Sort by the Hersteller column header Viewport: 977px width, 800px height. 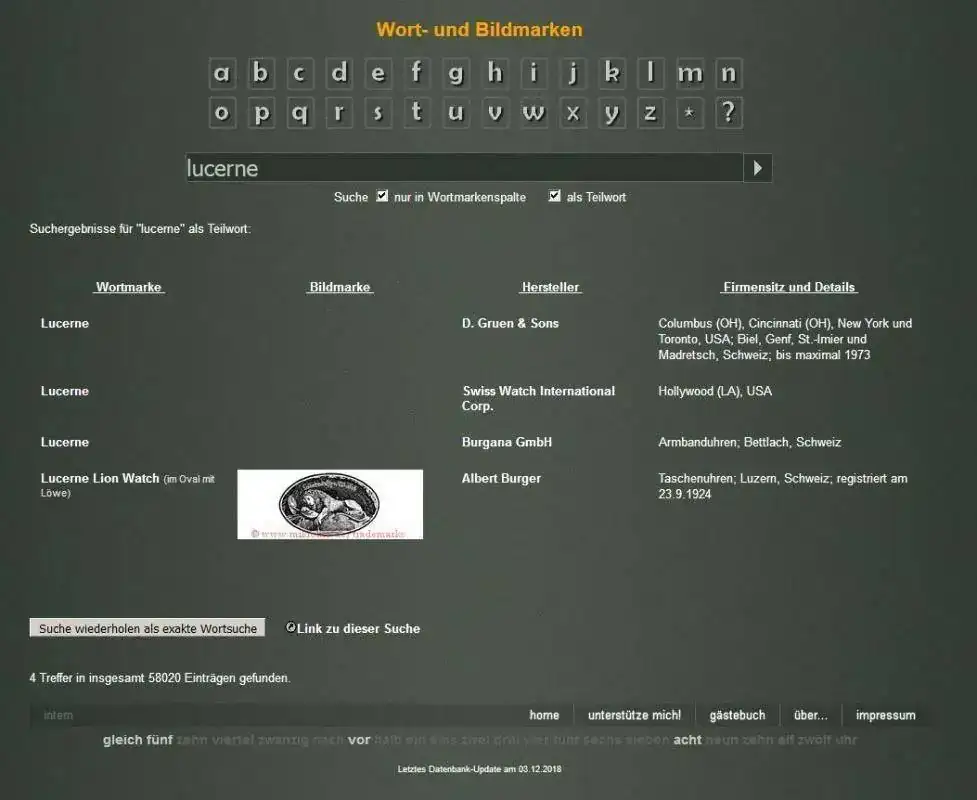click(551, 287)
